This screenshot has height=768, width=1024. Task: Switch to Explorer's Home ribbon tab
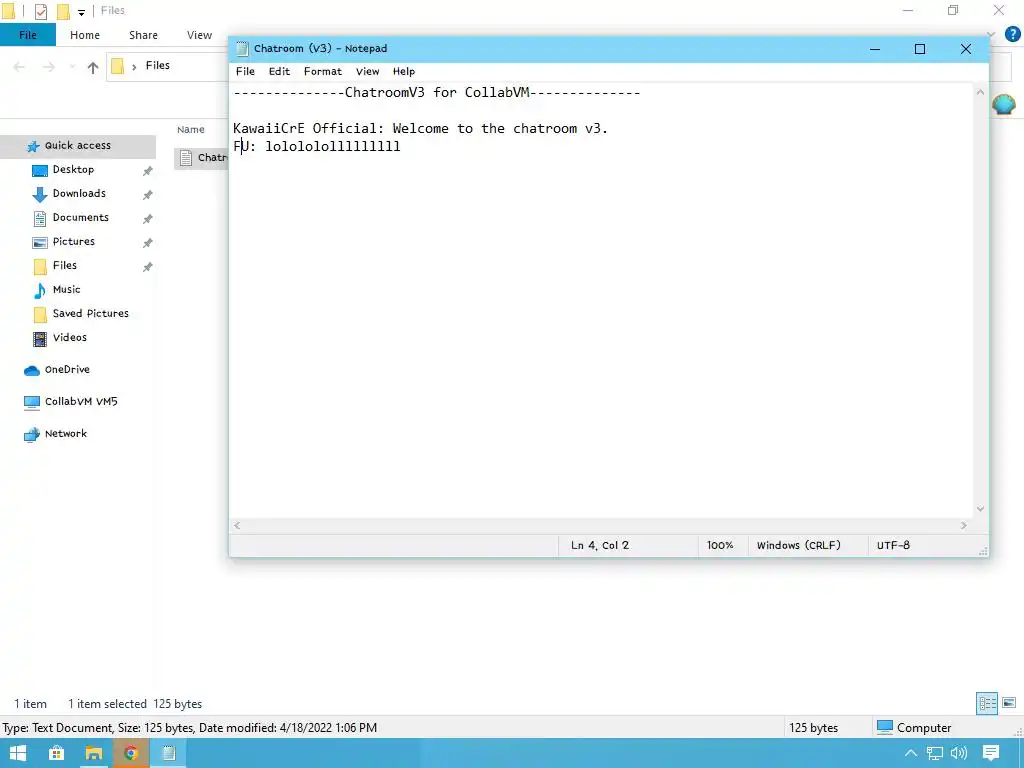(x=85, y=35)
